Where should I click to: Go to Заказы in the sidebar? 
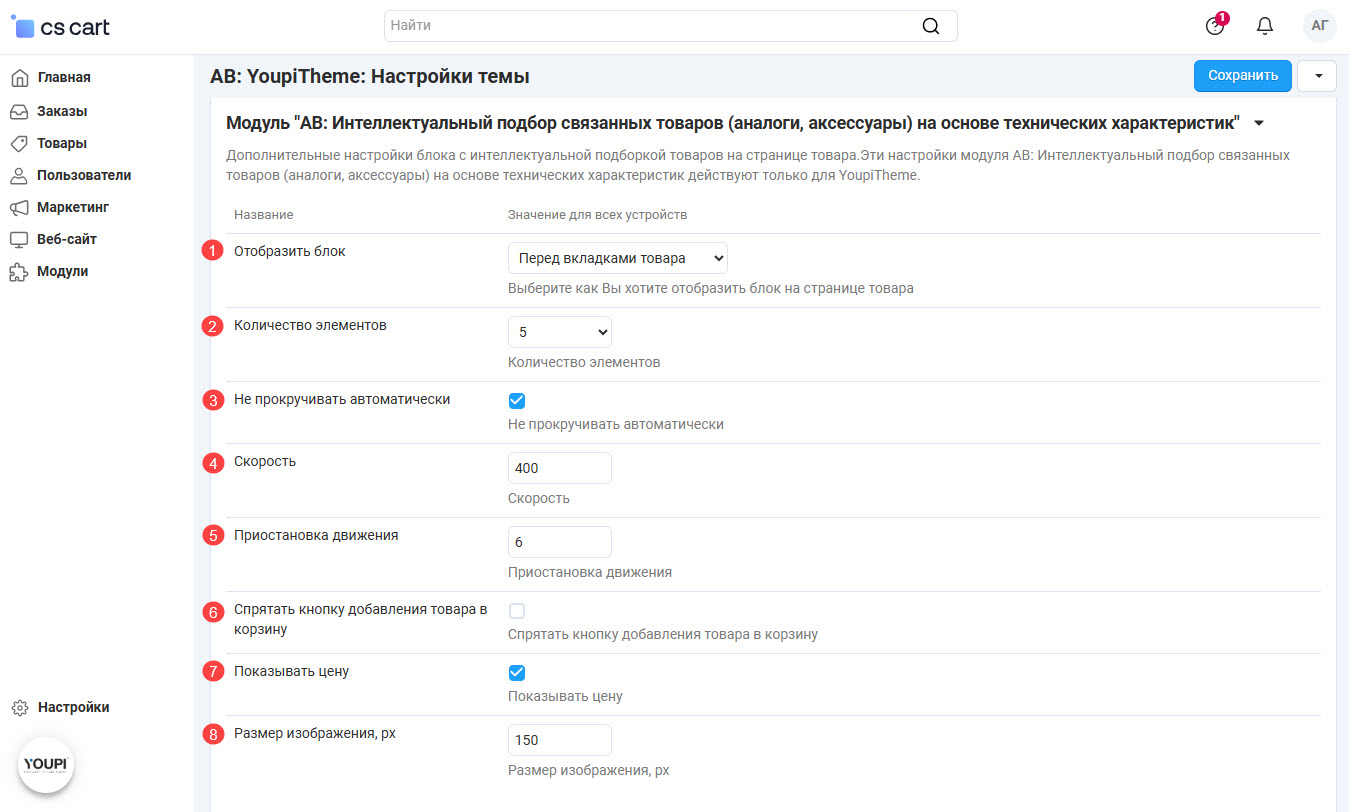tap(62, 111)
